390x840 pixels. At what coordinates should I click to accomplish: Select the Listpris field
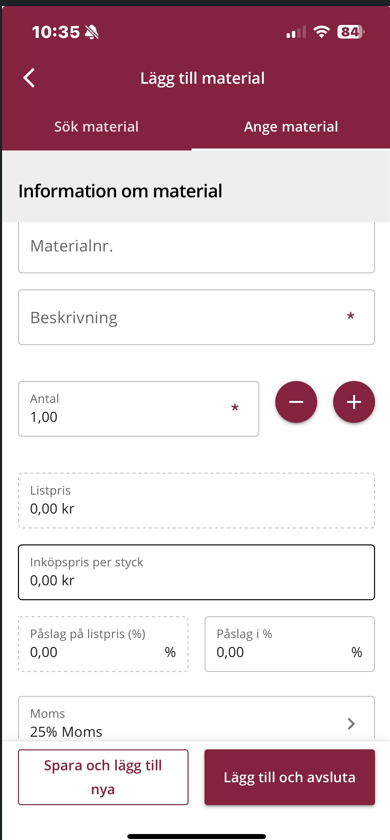click(x=197, y=500)
